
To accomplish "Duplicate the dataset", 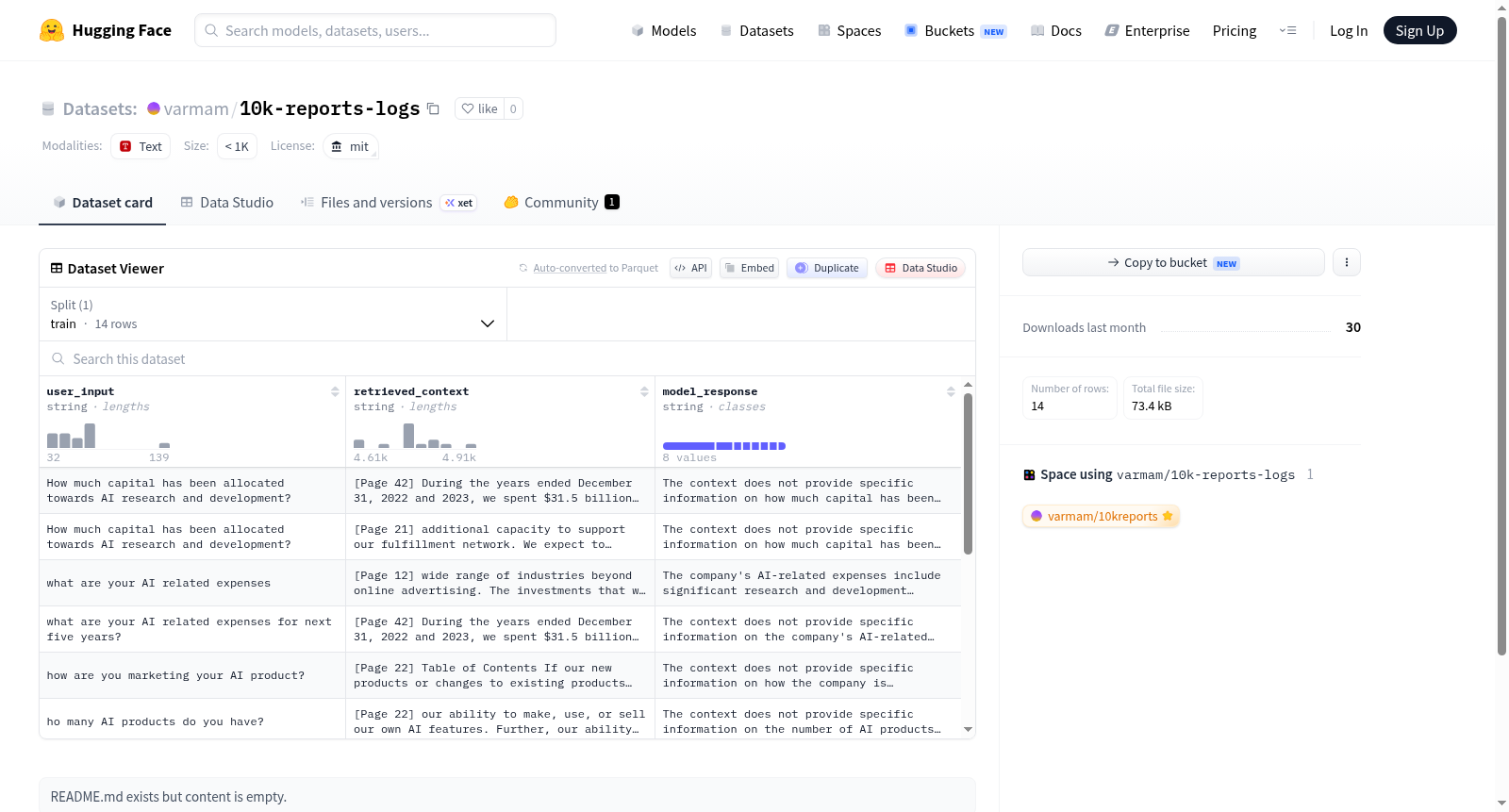I will pos(827,268).
